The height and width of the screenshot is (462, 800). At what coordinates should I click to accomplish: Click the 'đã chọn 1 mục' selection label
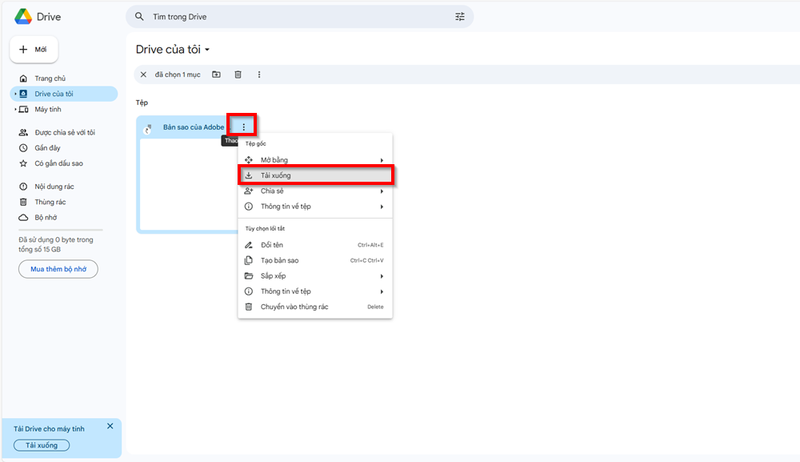[x=178, y=74]
